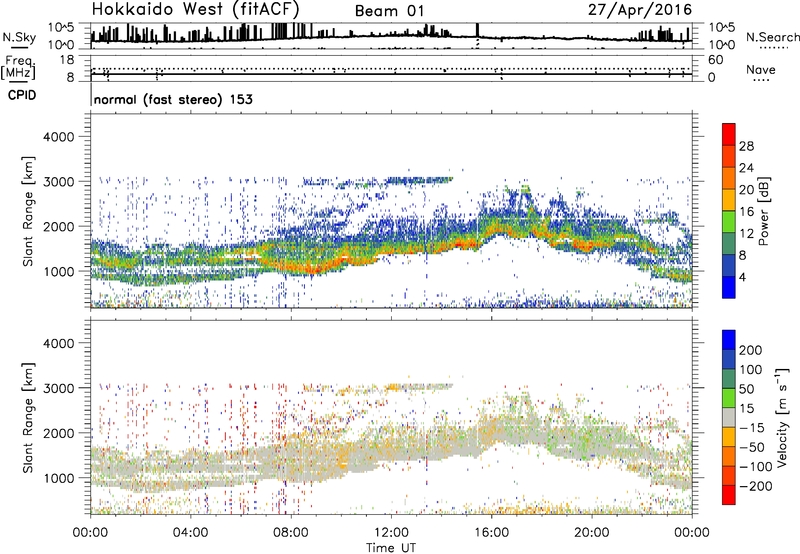The image size is (800, 554).
Task: Click the 'CPID' label
Action: pyautogui.click(x=22, y=95)
